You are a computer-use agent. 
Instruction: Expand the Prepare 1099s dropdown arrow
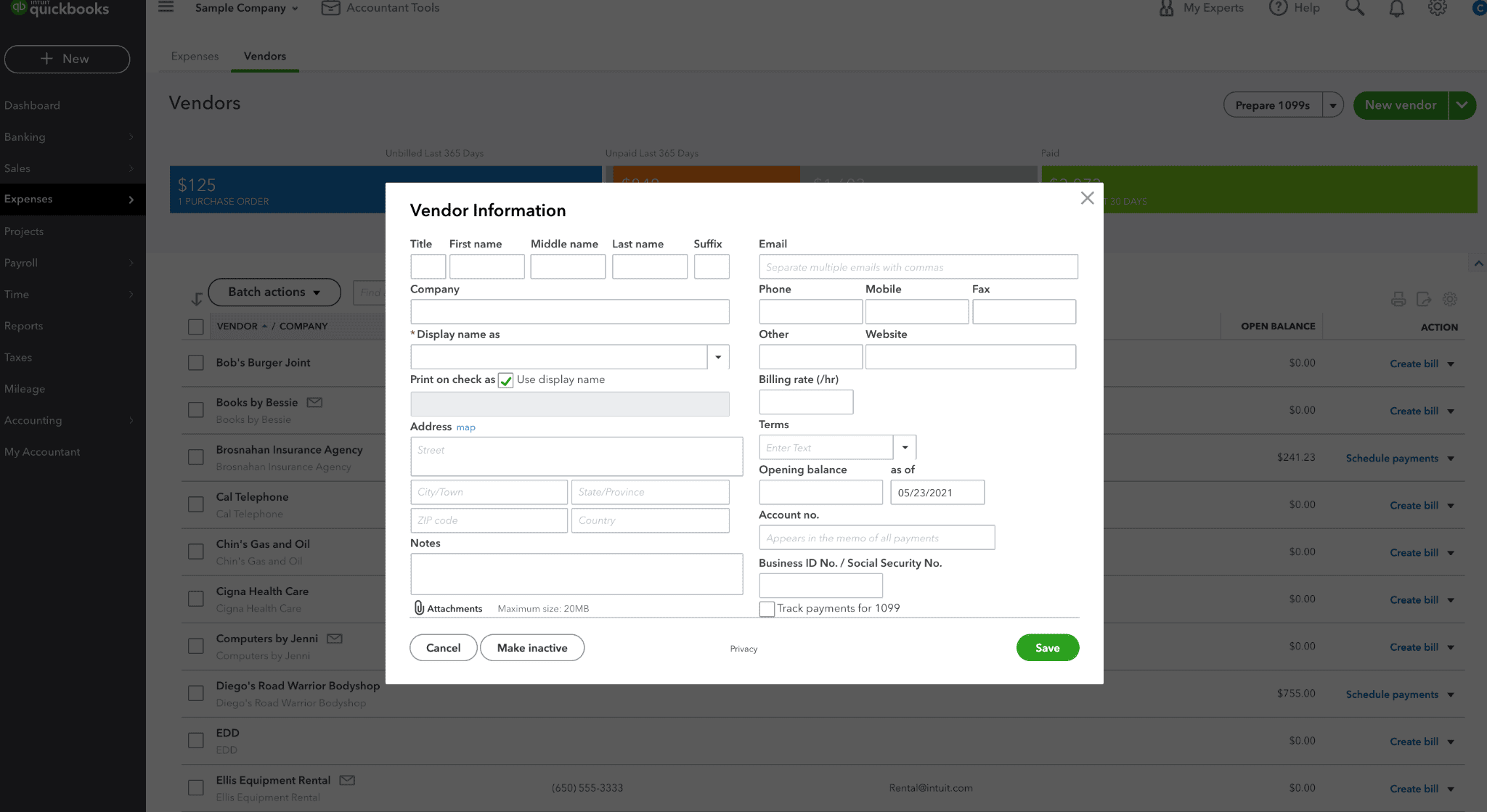point(1333,105)
